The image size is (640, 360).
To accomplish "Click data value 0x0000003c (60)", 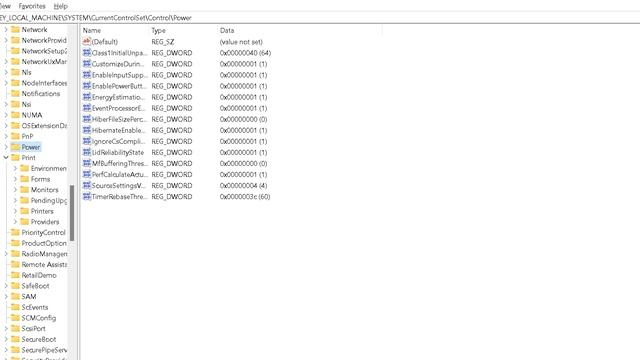I will pos(245,196).
